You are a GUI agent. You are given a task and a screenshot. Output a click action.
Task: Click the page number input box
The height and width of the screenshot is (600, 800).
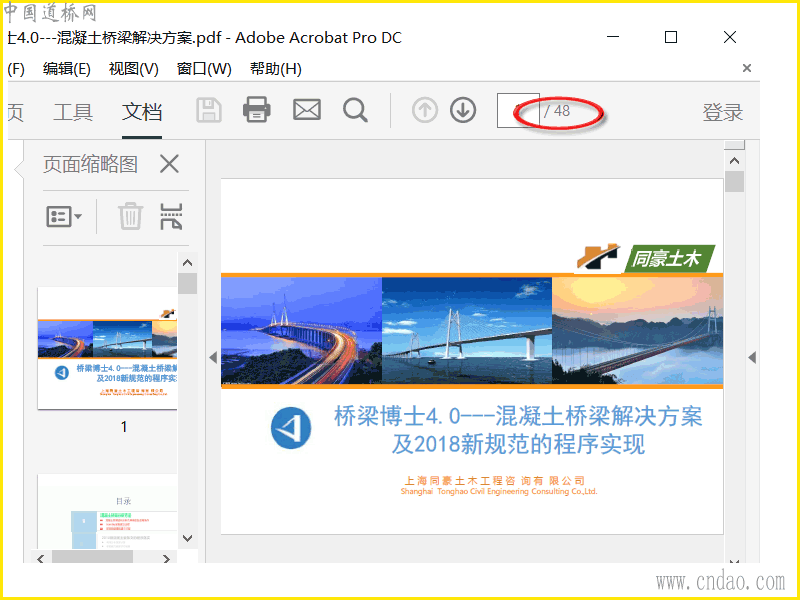click(x=518, y=110)
